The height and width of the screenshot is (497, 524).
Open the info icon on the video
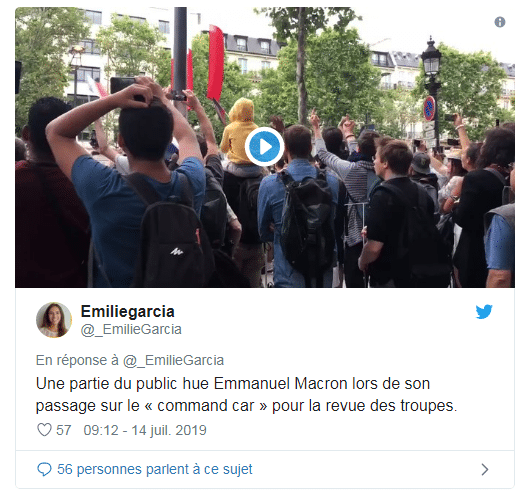tap(500, 22)
